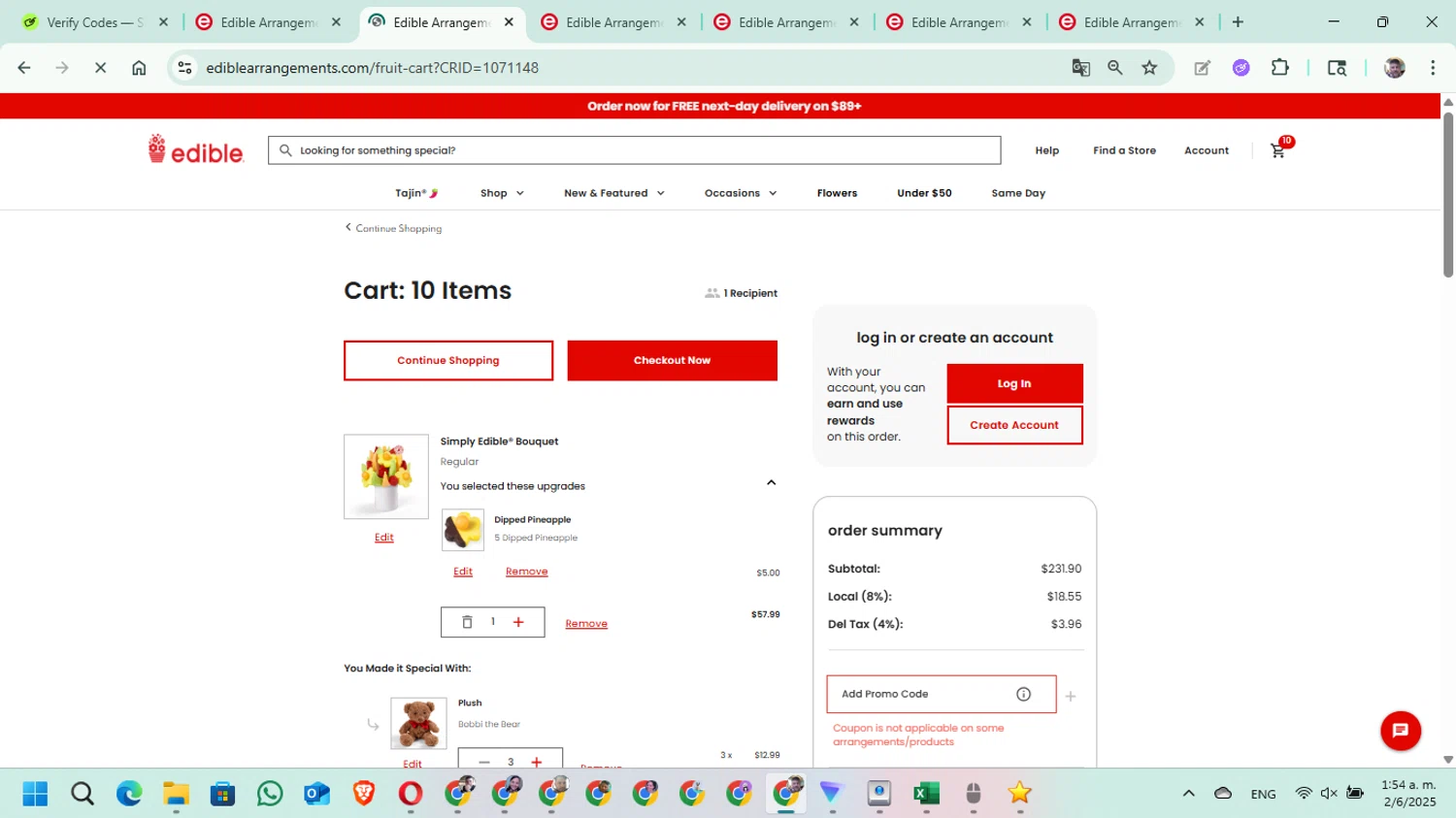Open the Same Day menu item
1456x818 pixels.
1018,193
